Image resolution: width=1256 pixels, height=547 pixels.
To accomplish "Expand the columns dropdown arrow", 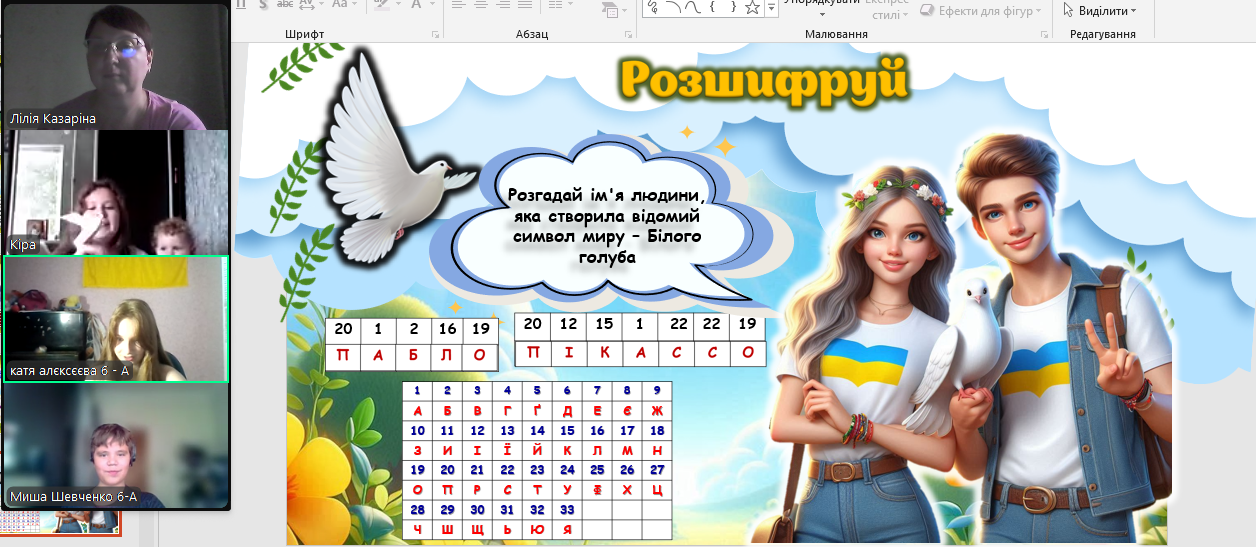I will coord(570,4).
